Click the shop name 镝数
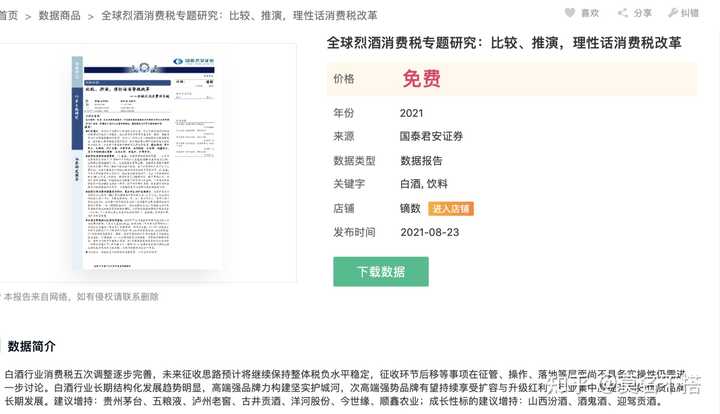The width and height of the screenshot is (720, 414). click(410, 208)
